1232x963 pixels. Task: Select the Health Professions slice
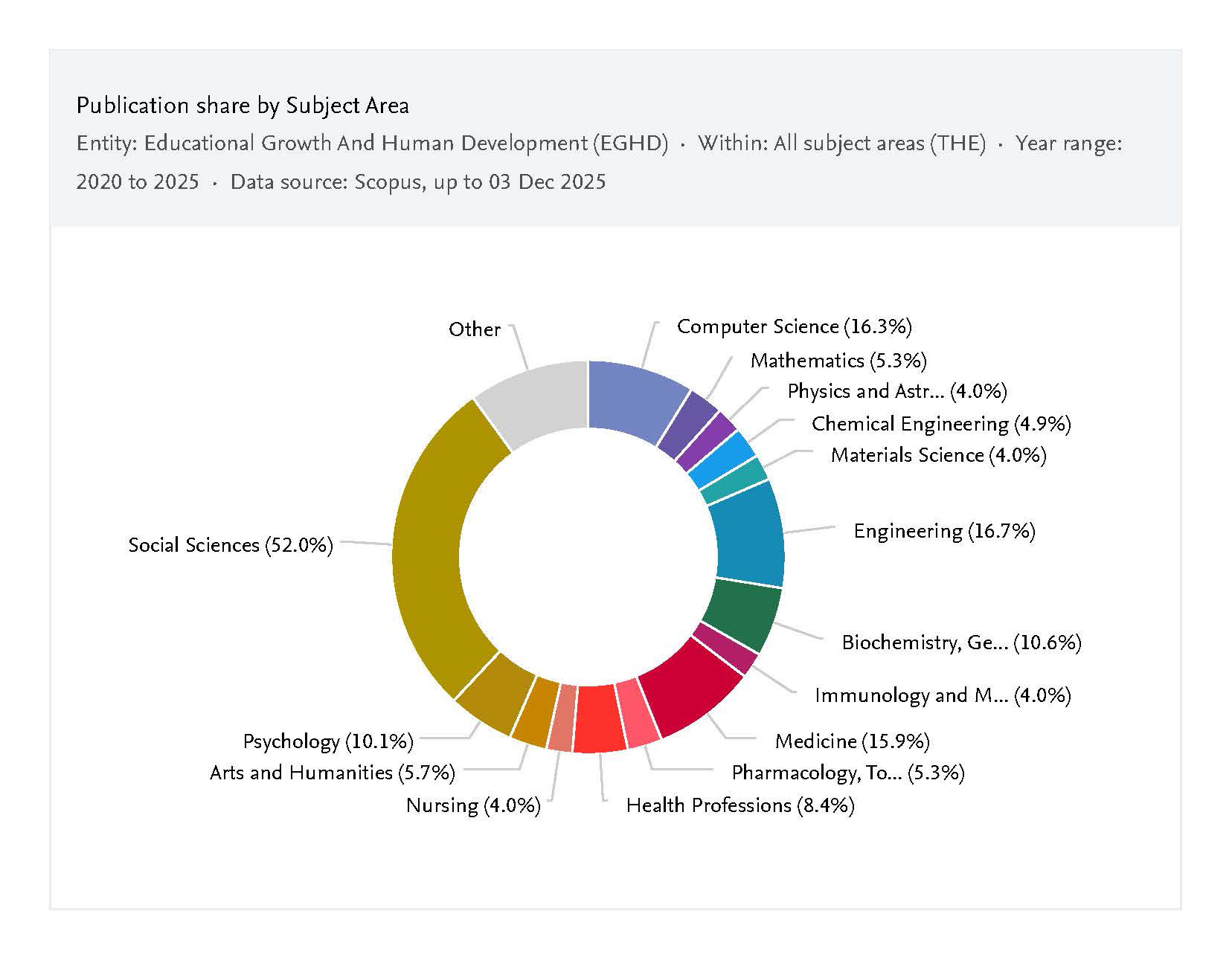point(600,718)
